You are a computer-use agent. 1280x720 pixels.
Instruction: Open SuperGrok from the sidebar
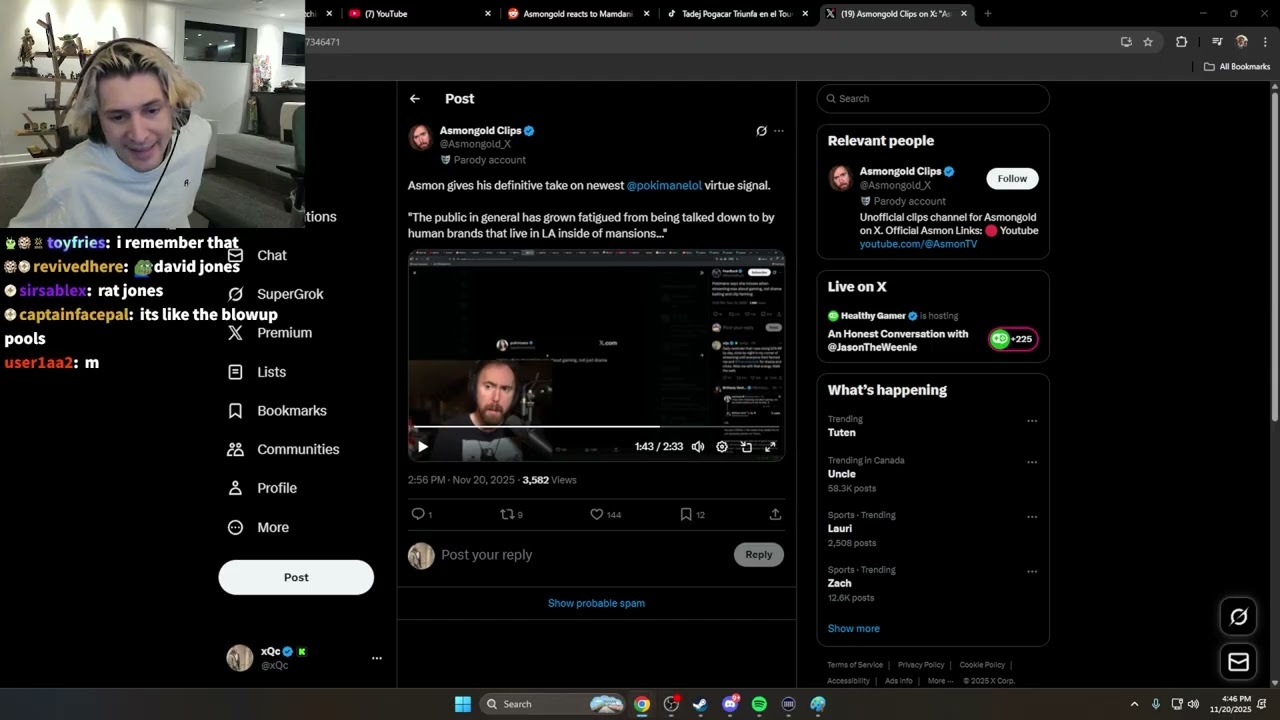[276, 294]
